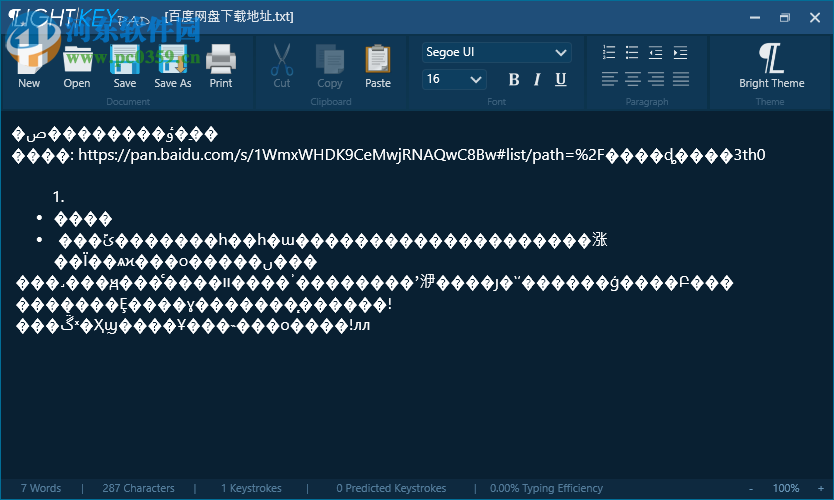This screenshot has width=834, height=500.
Task: Choose Save As to save a copy
Action: pyautogui.click(x=173, y=66)
